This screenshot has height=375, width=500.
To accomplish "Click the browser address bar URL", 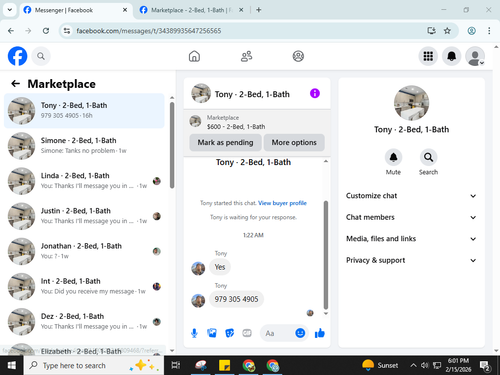I will 149,31.
